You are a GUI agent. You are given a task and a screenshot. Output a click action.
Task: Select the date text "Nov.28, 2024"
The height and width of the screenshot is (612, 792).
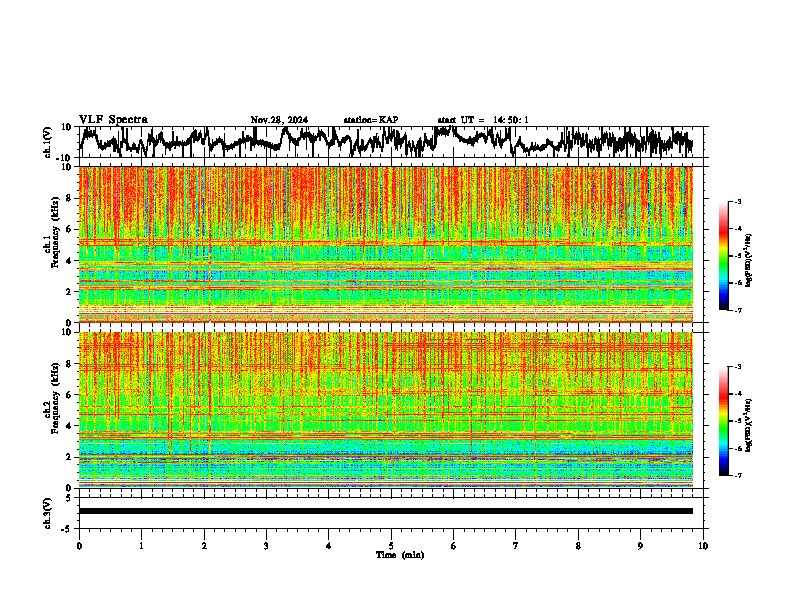[x=279, y=120]
